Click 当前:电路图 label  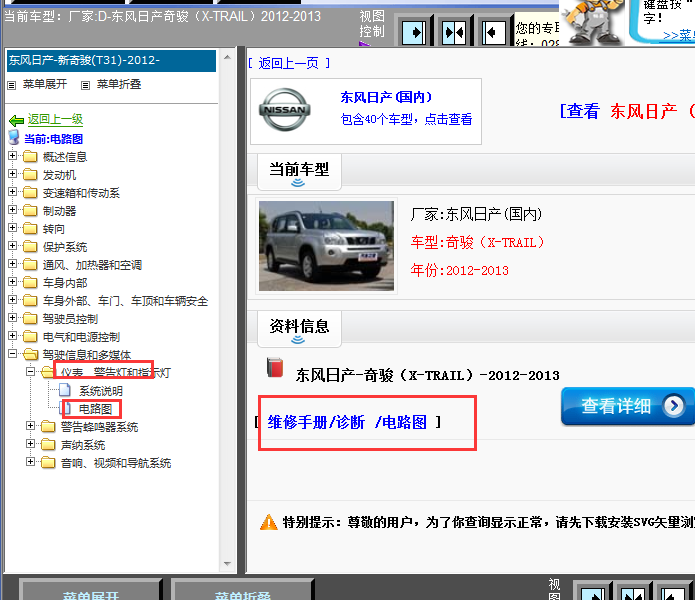[54, 139]
